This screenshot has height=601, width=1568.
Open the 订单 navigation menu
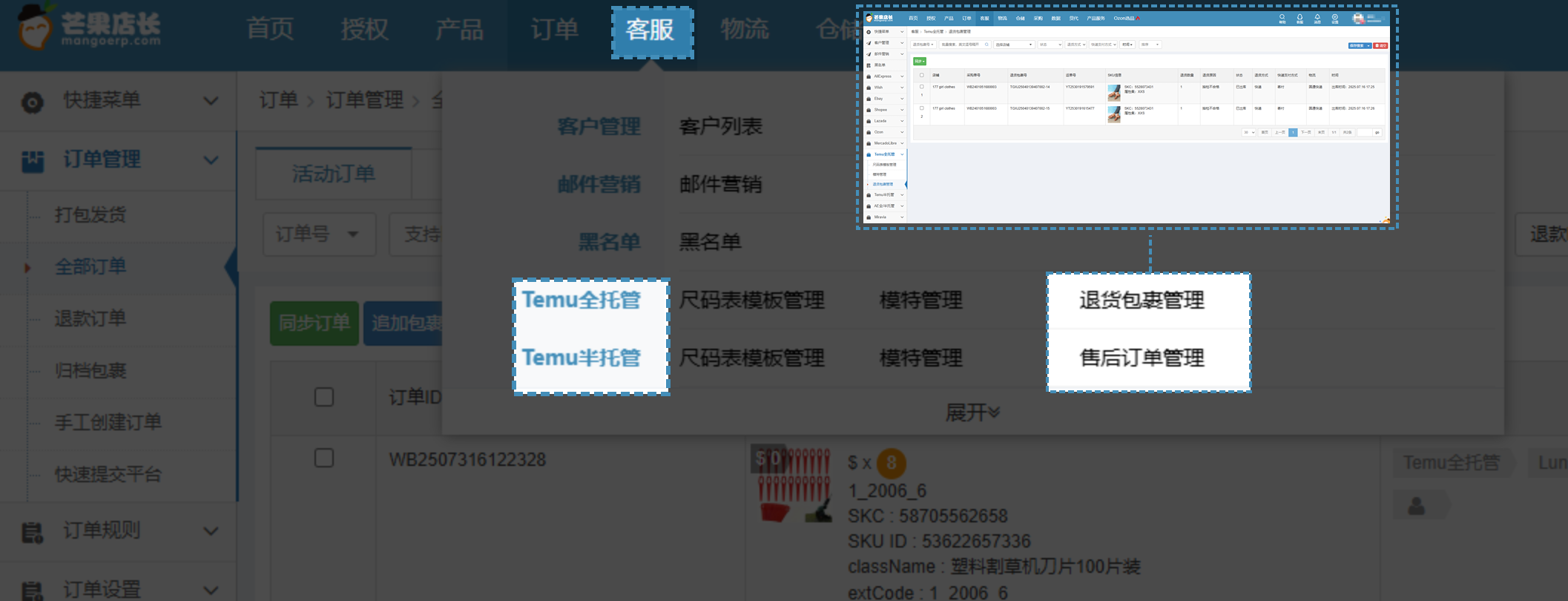(554, 29)
